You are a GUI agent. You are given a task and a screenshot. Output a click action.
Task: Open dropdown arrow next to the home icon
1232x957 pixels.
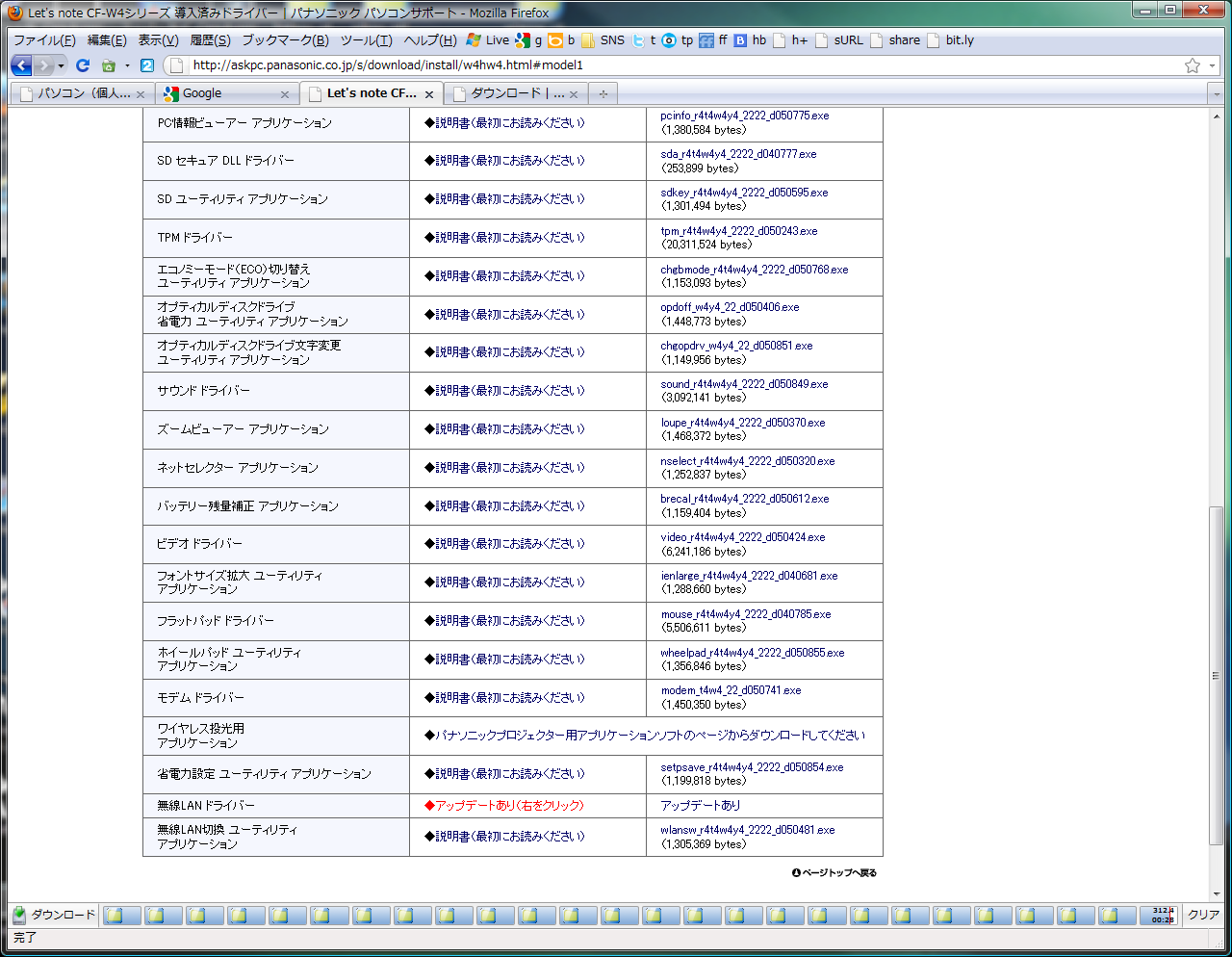pos(127,65)
